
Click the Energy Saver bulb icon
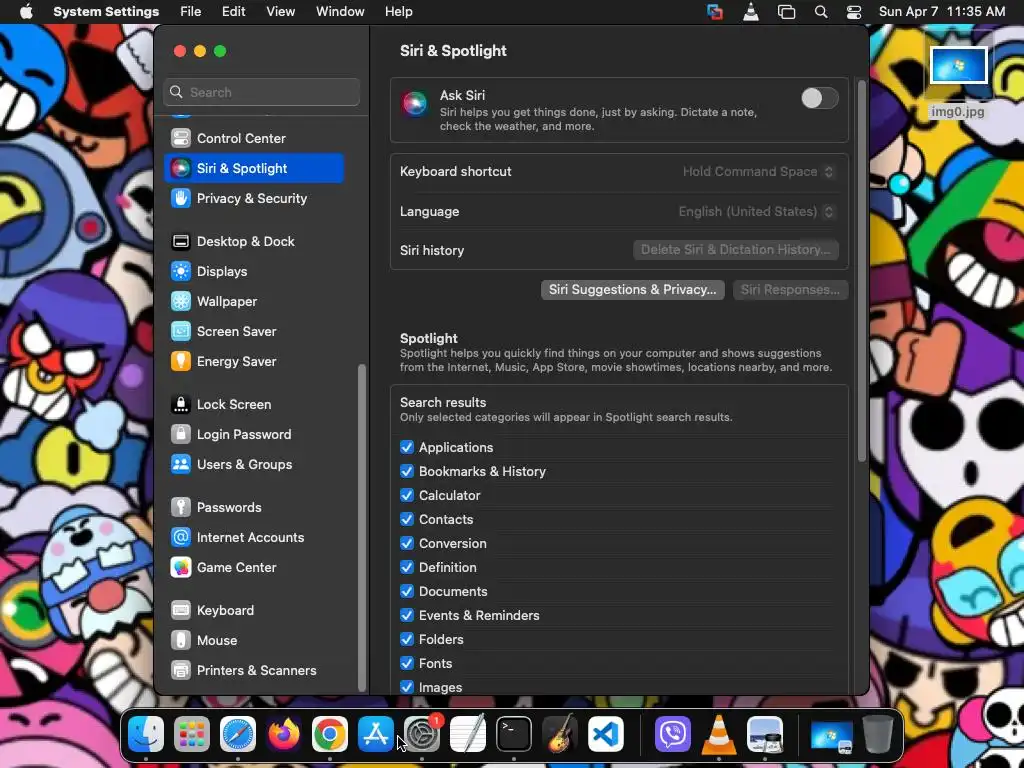click(181, 361)
